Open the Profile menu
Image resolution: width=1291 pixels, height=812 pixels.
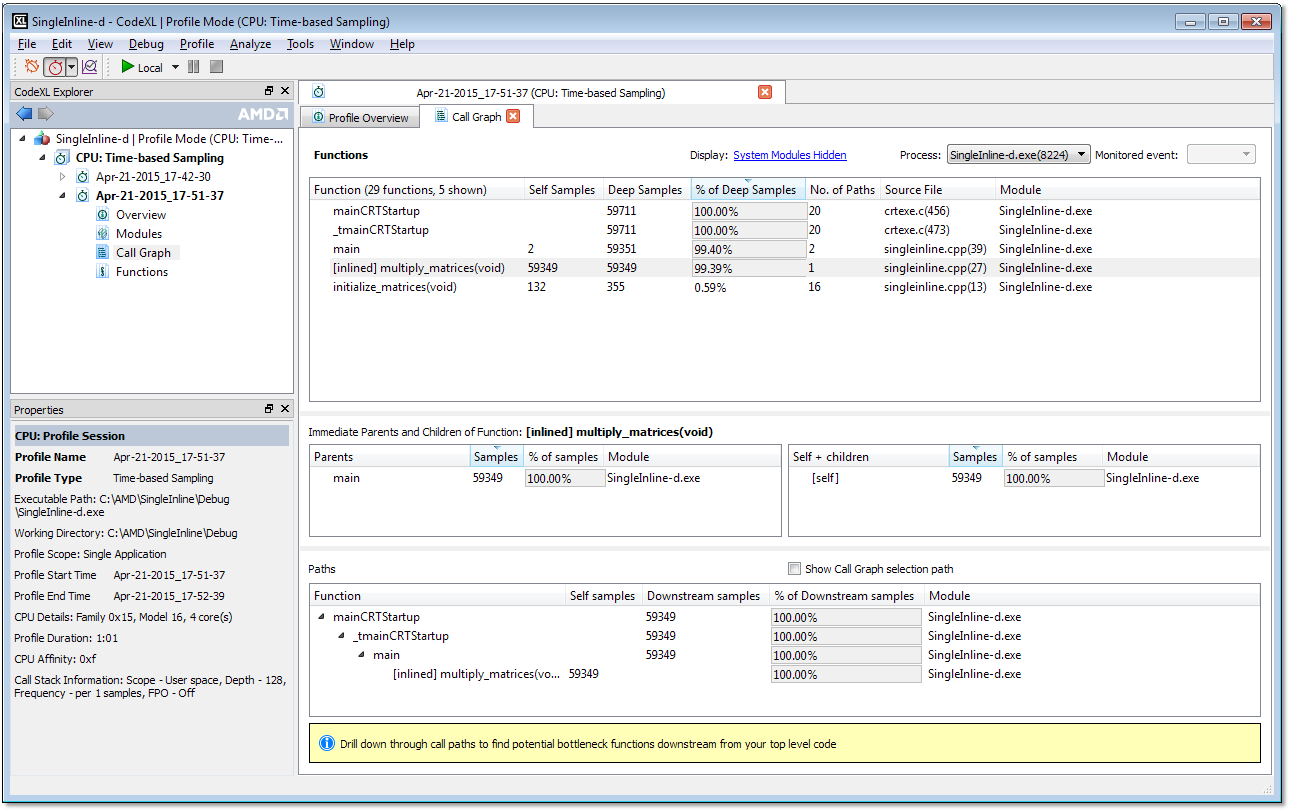coord(197,44)
